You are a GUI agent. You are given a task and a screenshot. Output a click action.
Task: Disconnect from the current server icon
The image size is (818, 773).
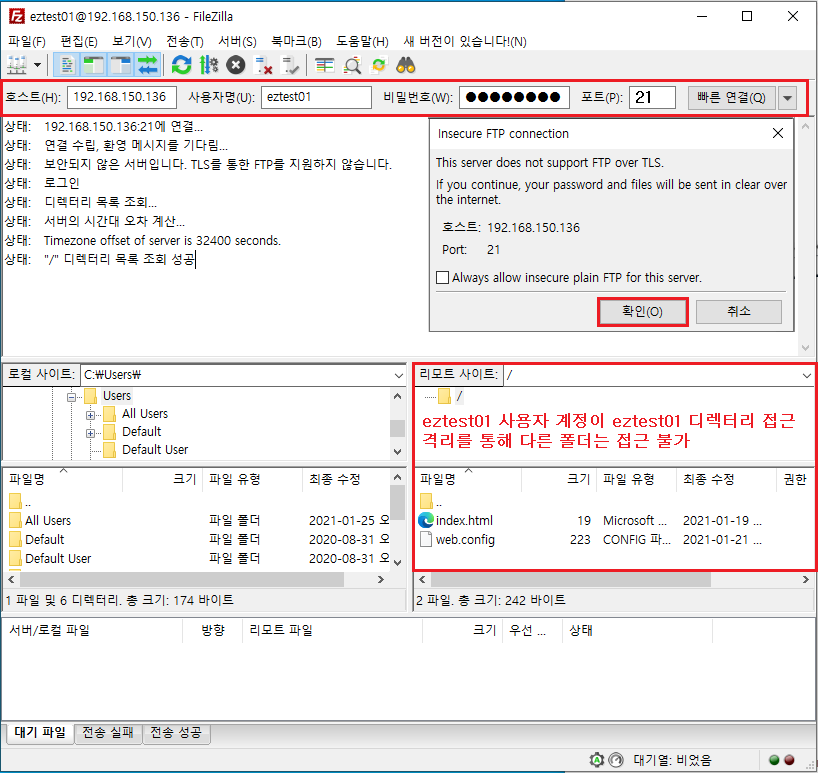(x=263, y=65)
